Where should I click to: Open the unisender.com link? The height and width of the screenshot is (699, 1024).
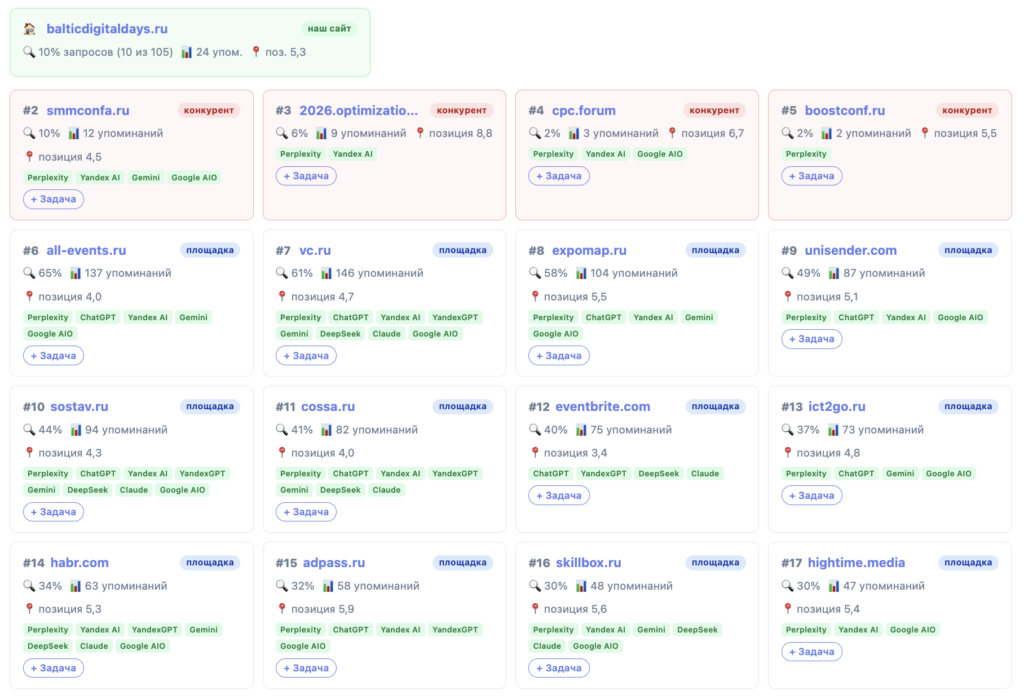click(851, 250)
